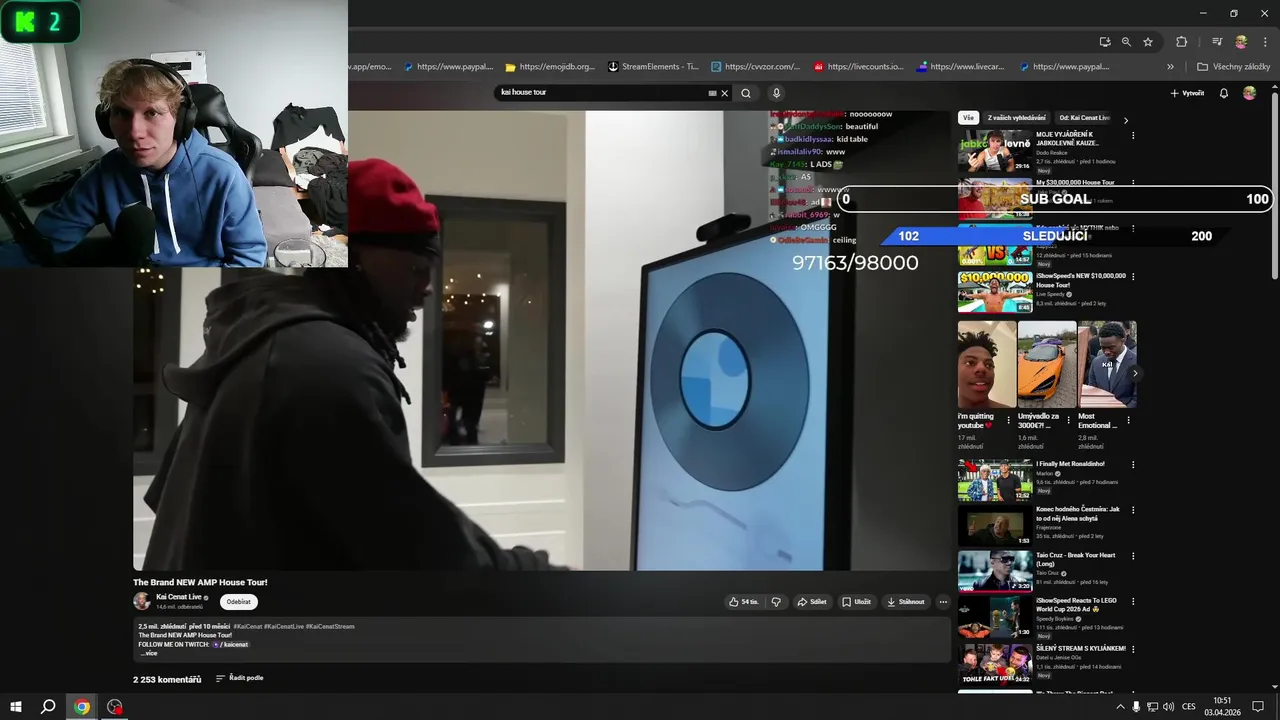
Task: Open the taskbar volume control
Action: coord(1168,707)
